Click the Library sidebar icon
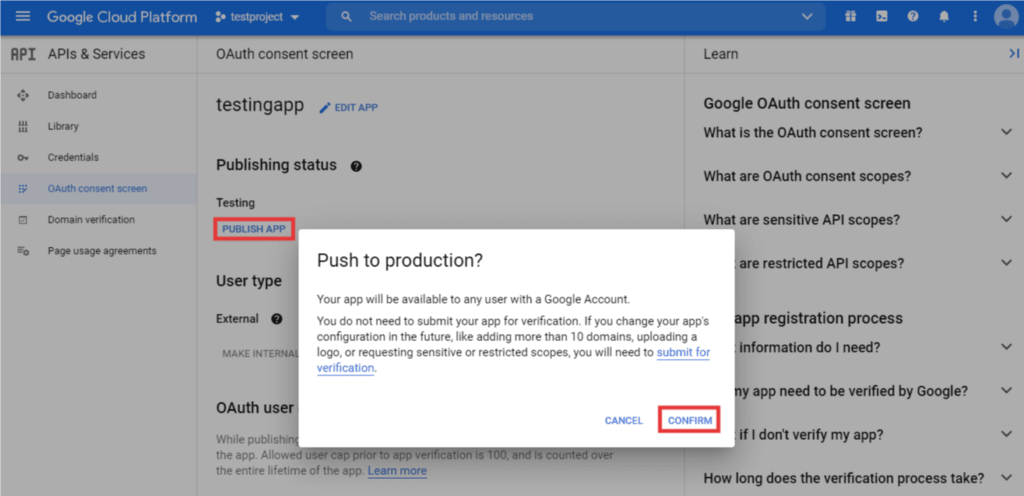The image size is (1024, 496). 23,127
